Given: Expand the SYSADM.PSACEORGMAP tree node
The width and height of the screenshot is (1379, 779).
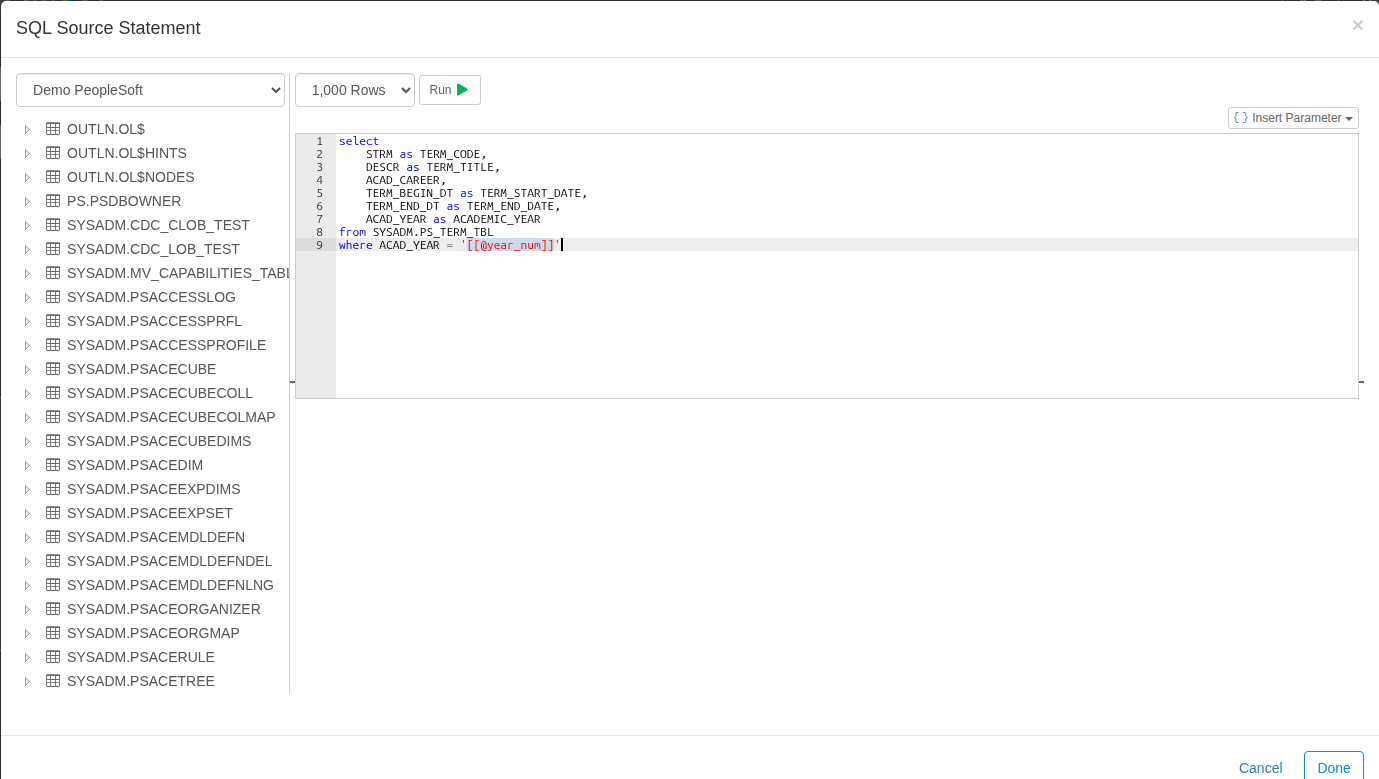Looking at the screenshot, I should tap(27, 633).
